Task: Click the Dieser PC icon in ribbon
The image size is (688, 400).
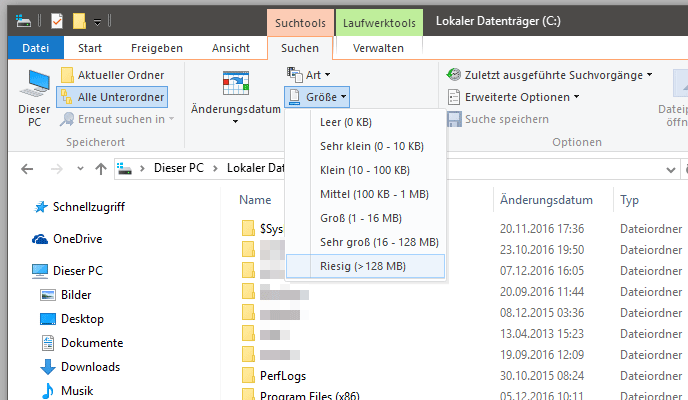Action: pyautogui.click(x=33, y=98)
